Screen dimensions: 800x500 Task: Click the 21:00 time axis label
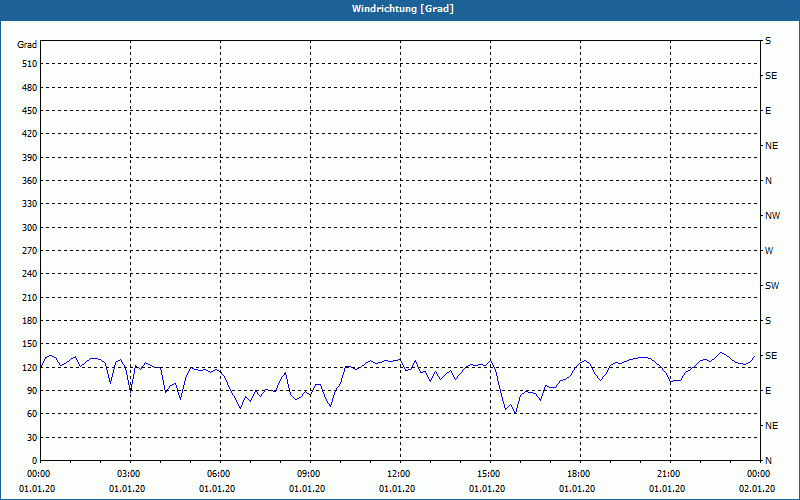(670, 474)
